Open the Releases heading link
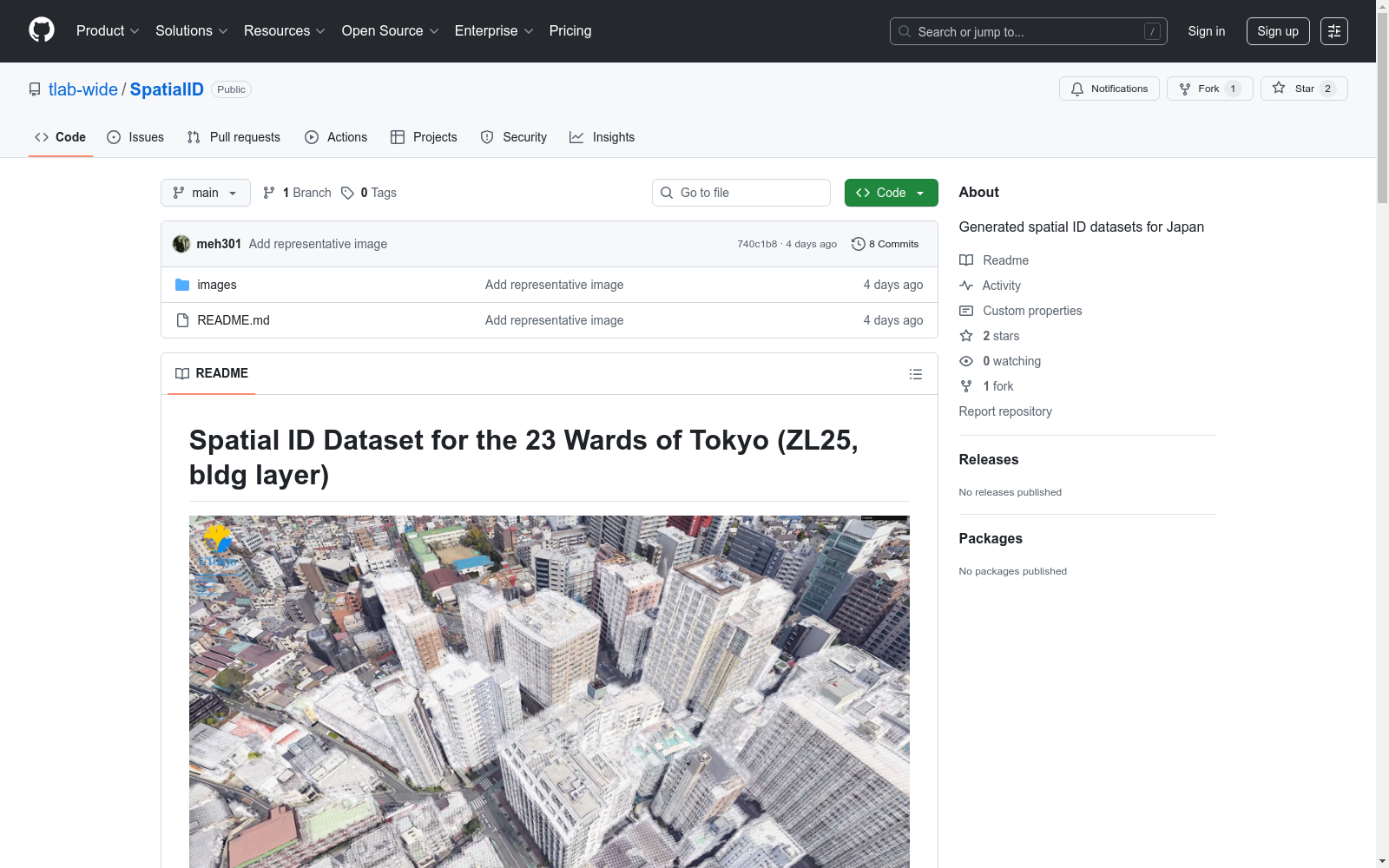 989,460
